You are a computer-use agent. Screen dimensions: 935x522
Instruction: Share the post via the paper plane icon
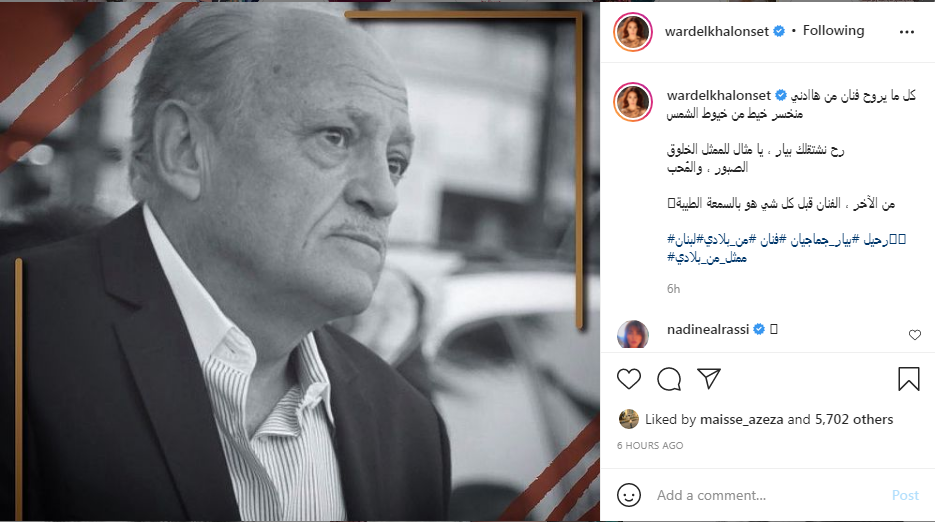pos(709,379)
